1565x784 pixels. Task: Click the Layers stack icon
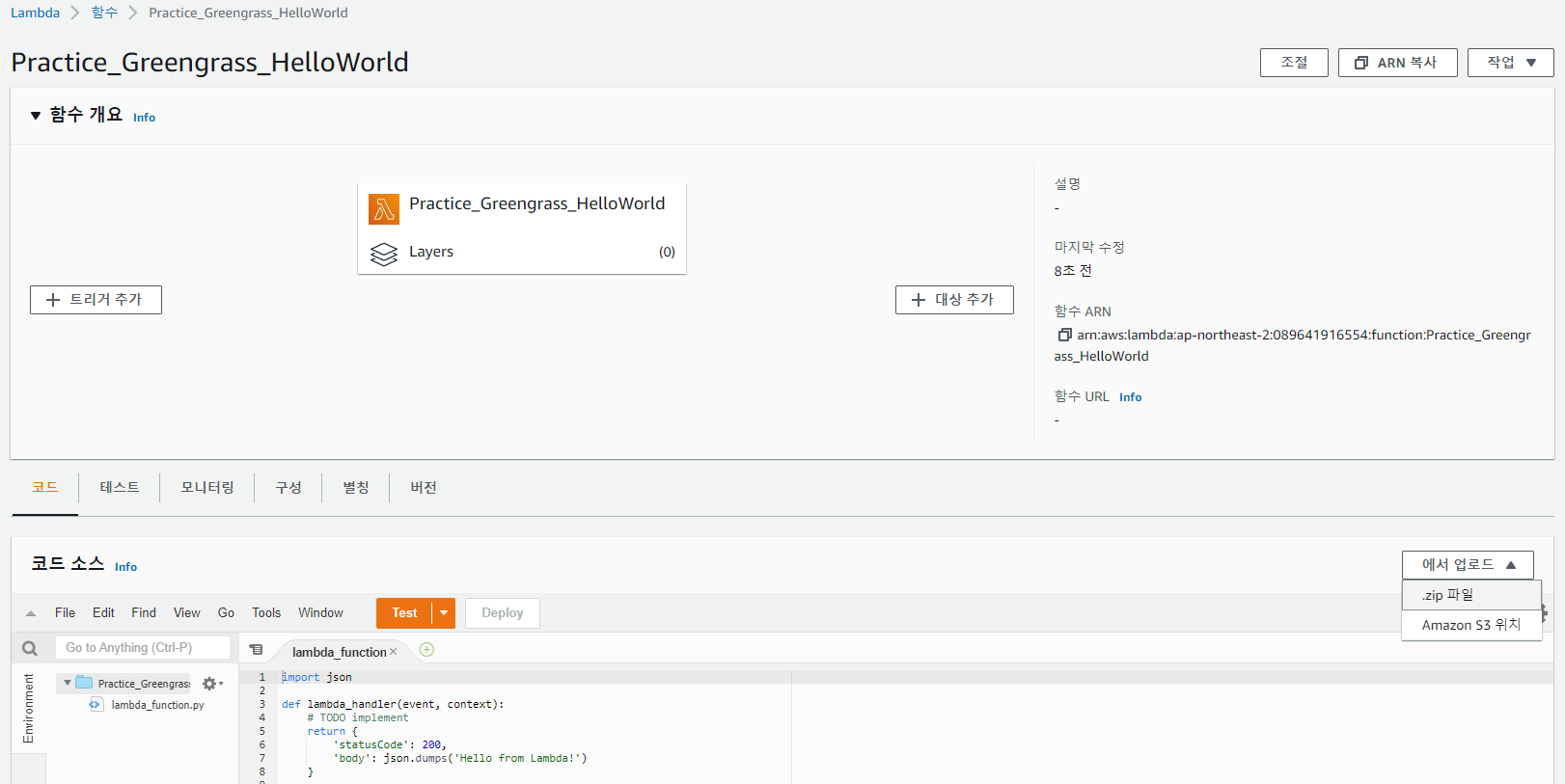(384, 254)
